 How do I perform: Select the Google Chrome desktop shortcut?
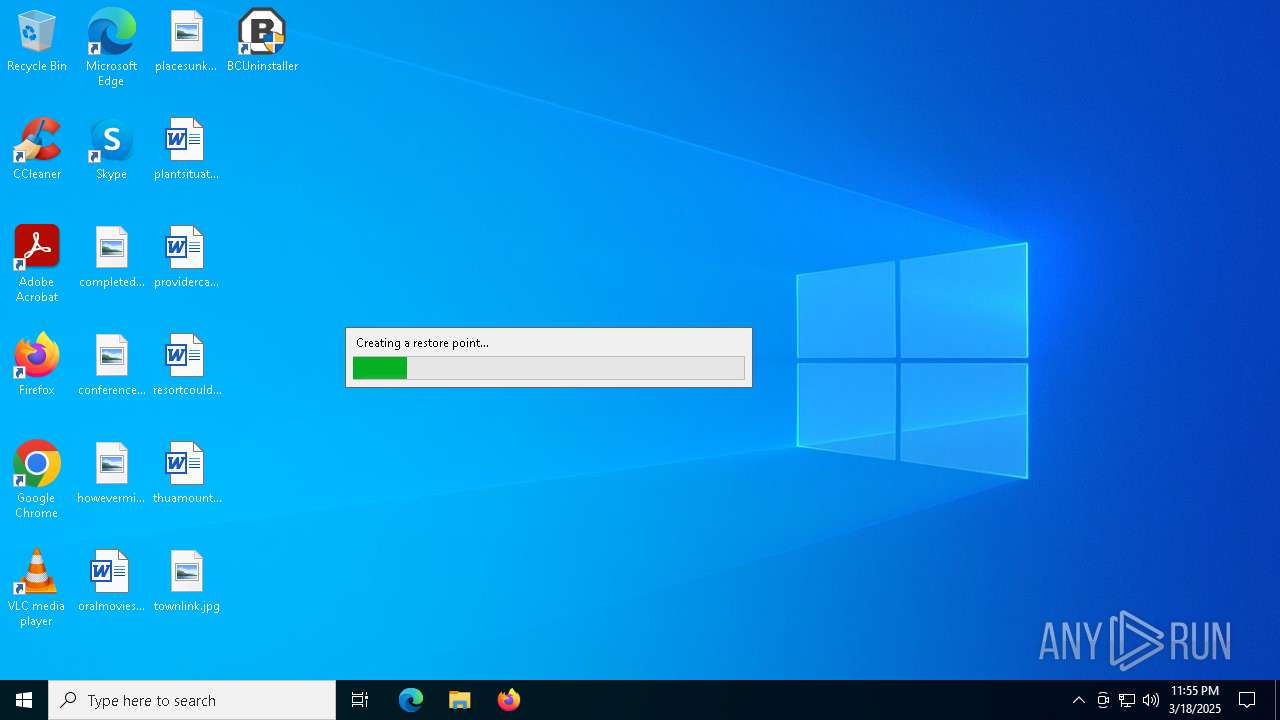point(37,480)
